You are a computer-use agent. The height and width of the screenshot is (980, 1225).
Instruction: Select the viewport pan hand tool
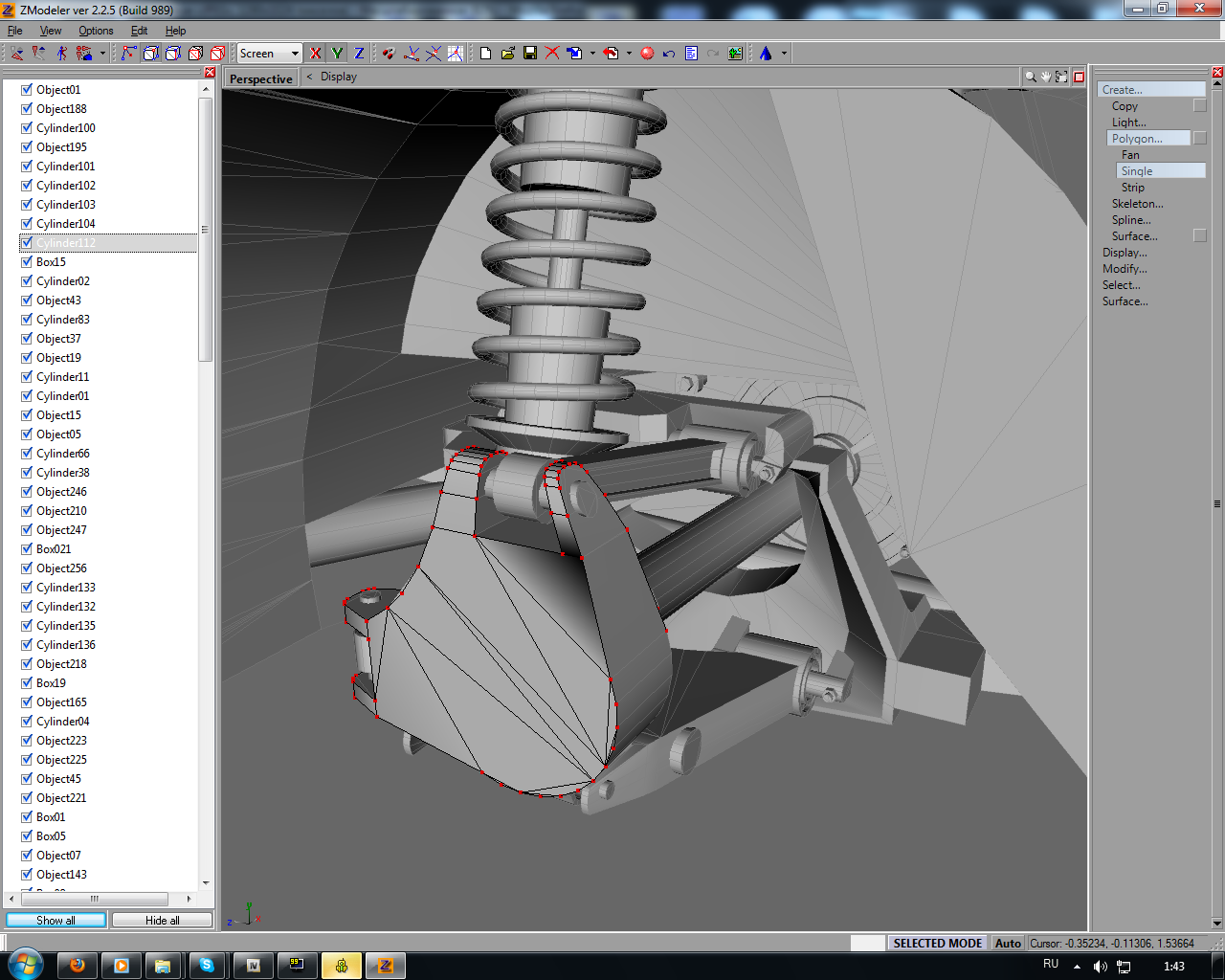coord(1046,77)
